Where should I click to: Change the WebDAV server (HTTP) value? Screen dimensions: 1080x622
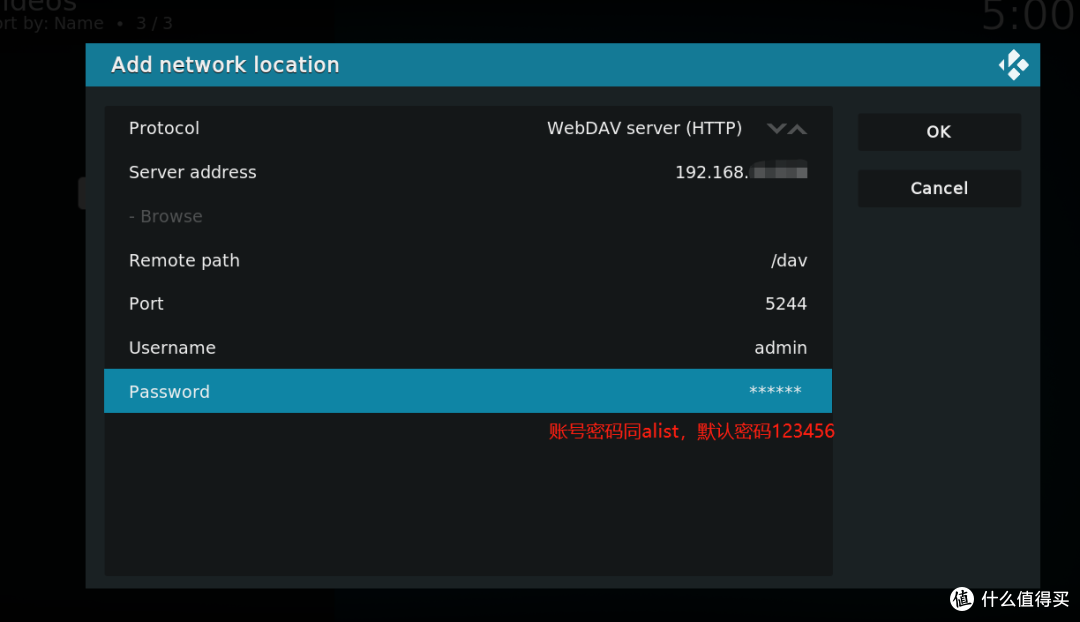pos(644,128)
